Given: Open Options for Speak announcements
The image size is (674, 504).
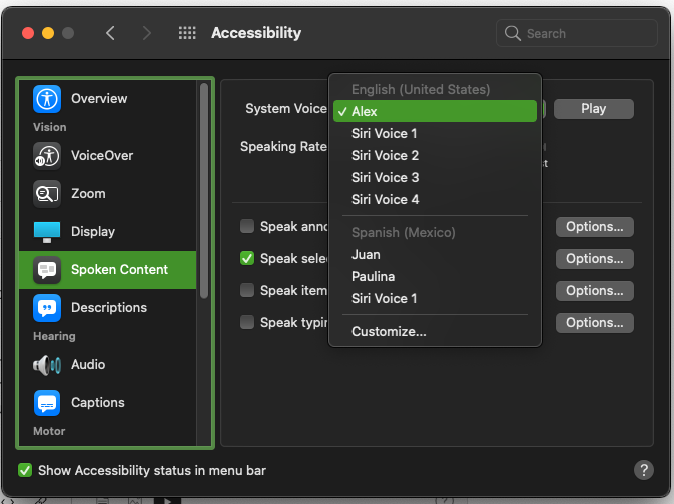Looking at the screenshot, I should point(594,227).
